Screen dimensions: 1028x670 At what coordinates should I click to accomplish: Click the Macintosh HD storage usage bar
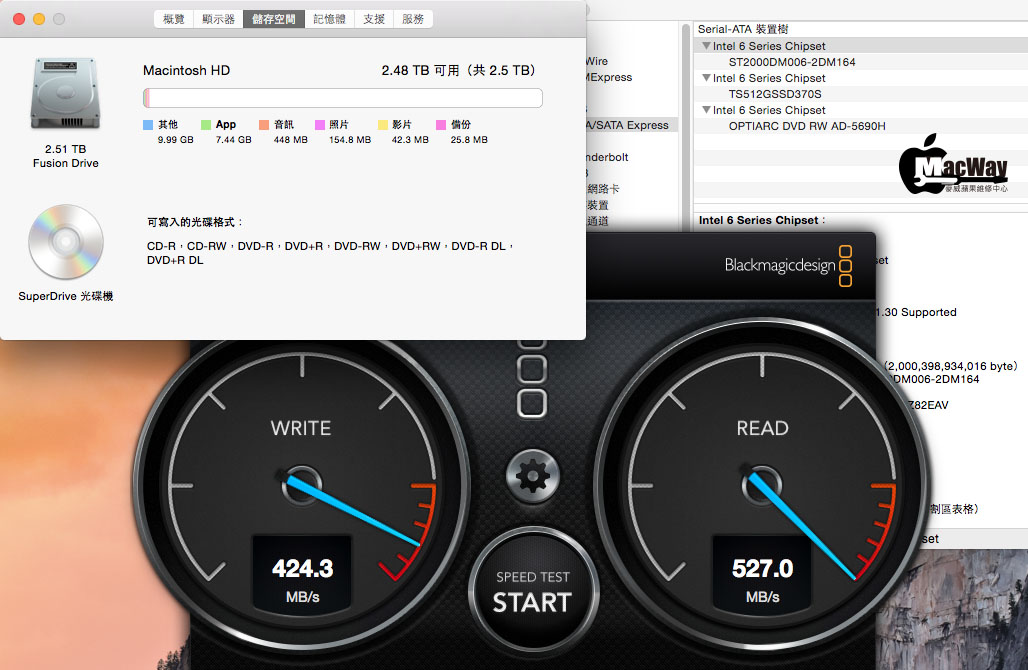[x=343, y=98]
